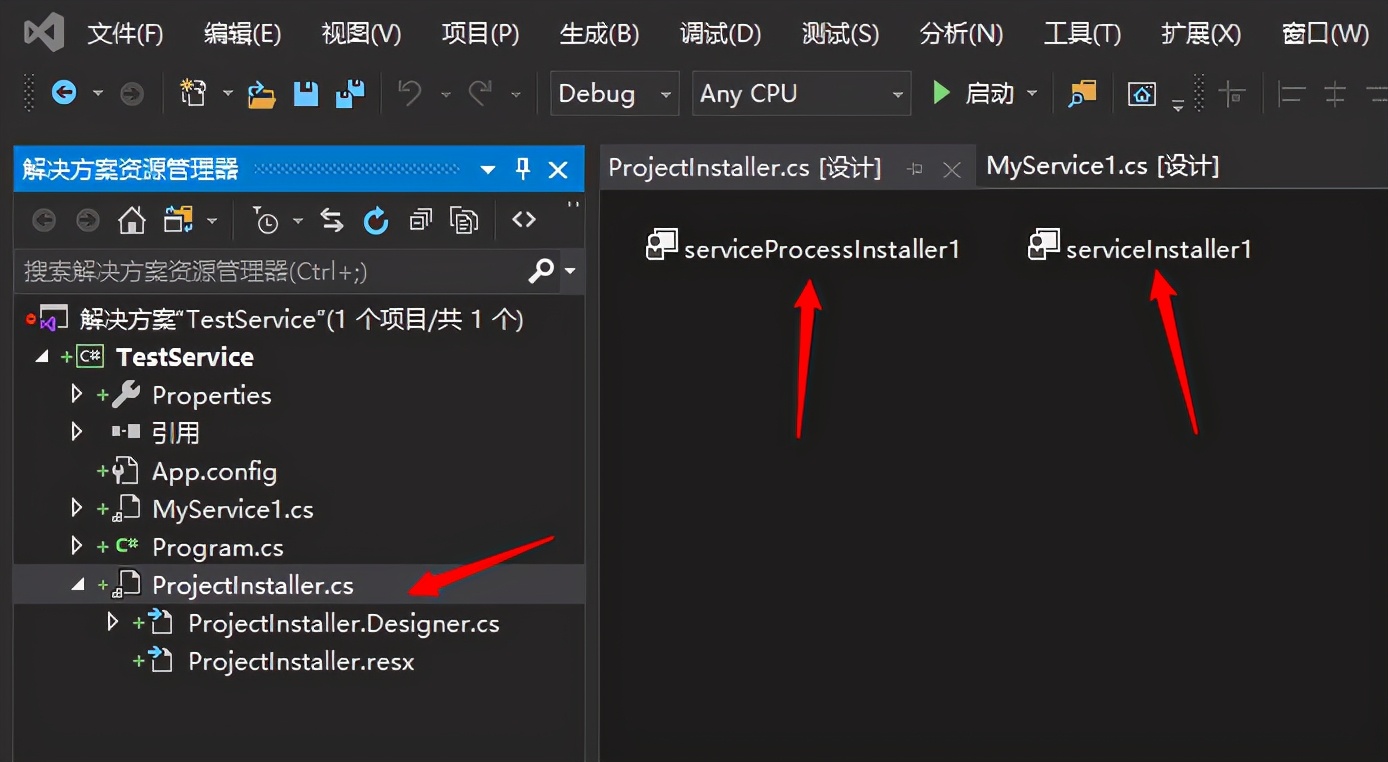1388x762 pixels.
Task: Open the 编辑(E) menu
Action: pos(242,34)
